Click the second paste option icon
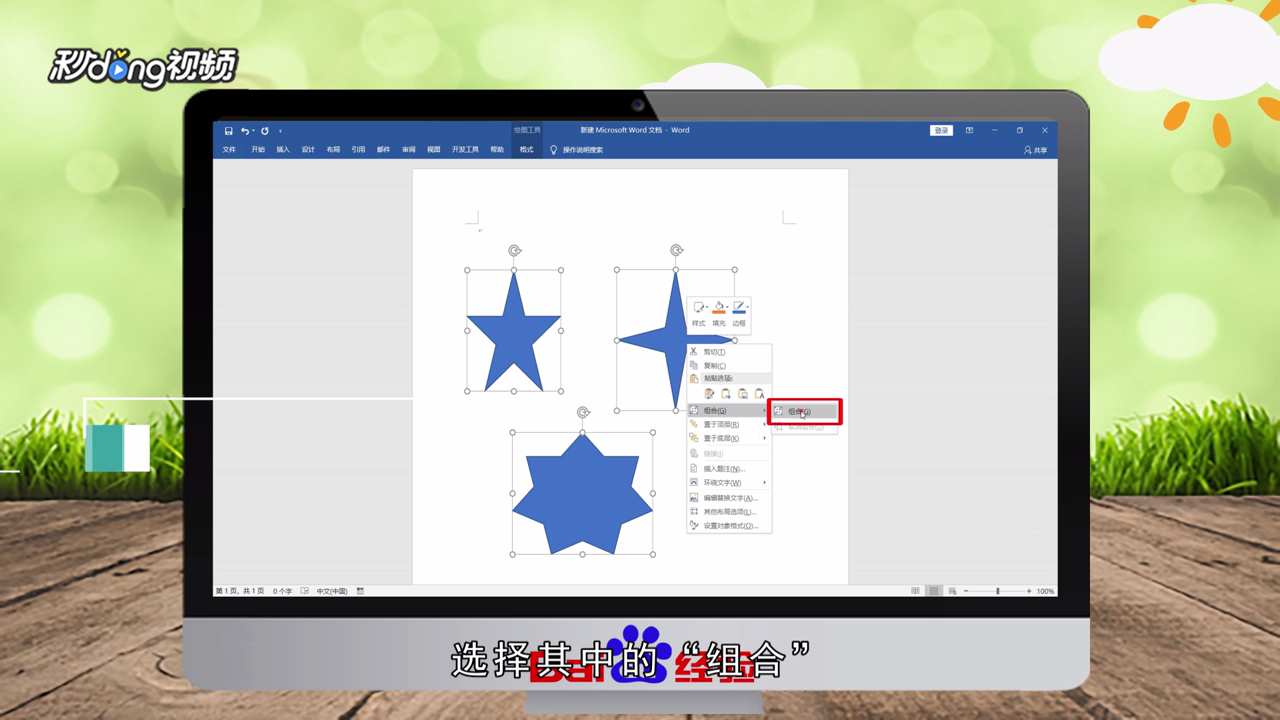The height and width of the screenshot is (720, 1280). point(726,394)
